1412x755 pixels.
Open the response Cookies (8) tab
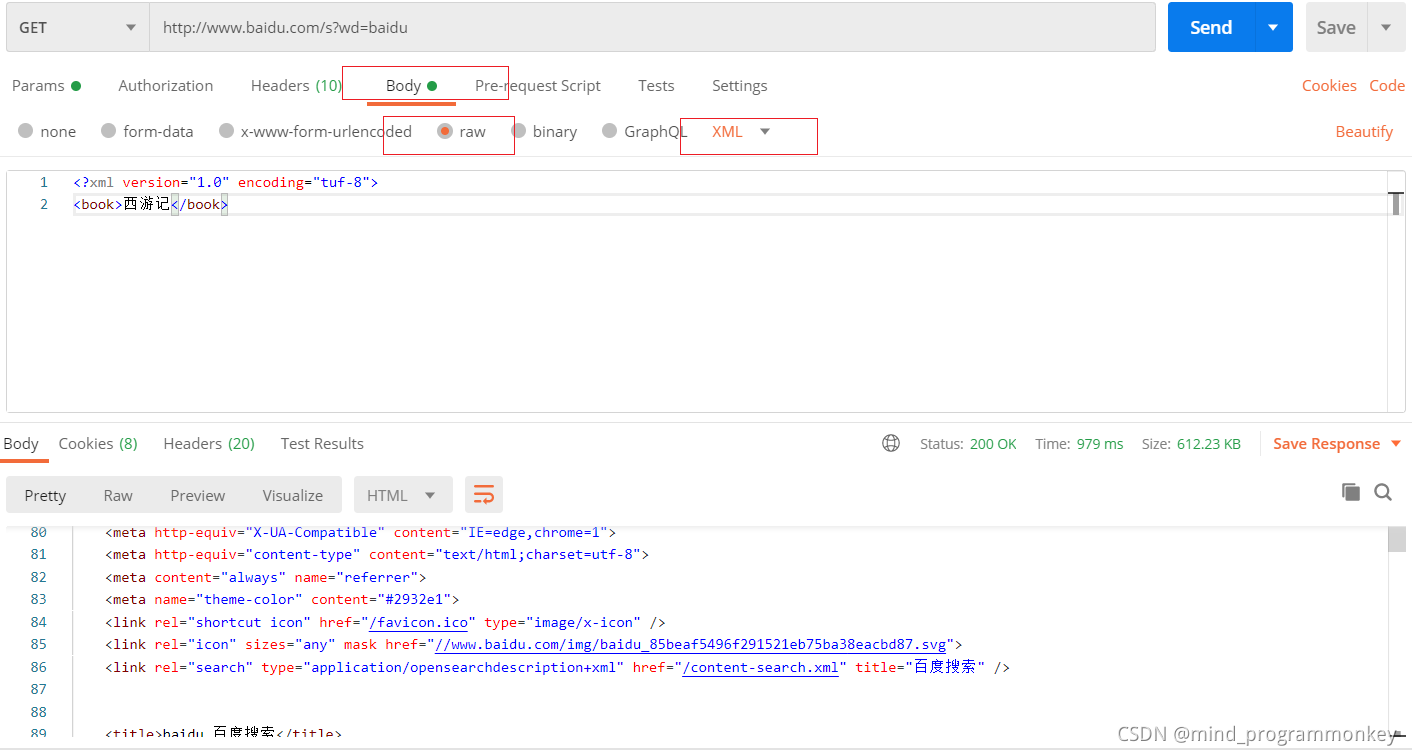point(98,443)
